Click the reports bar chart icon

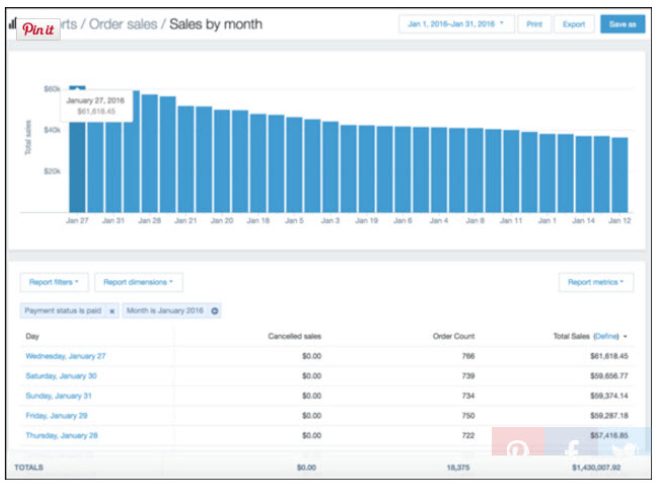[x=12, y=24]
